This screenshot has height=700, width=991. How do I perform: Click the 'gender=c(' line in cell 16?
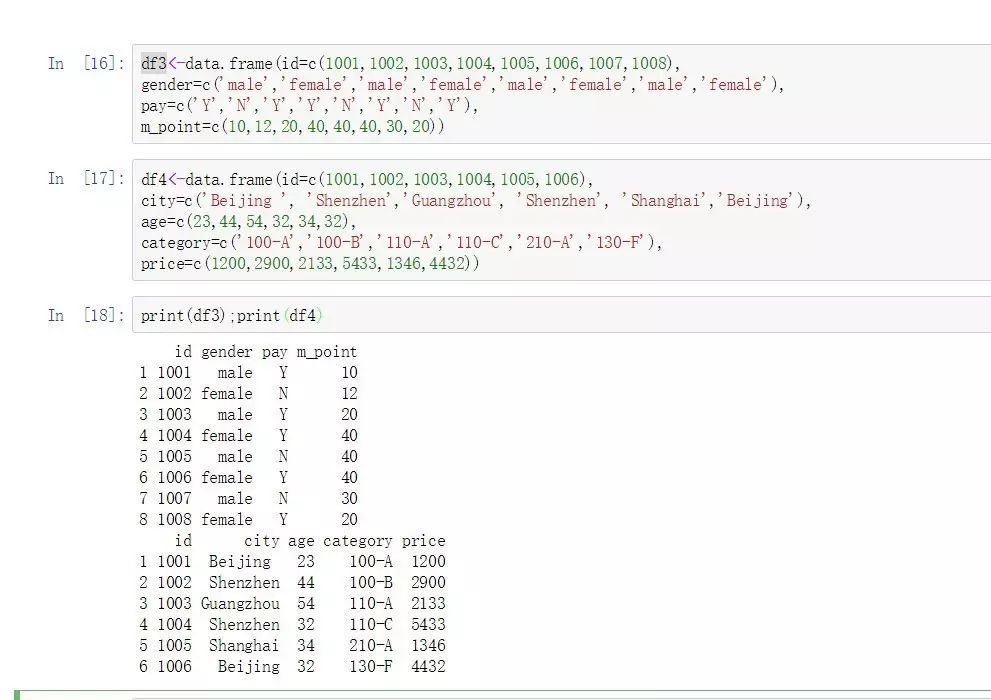[462, 85]
